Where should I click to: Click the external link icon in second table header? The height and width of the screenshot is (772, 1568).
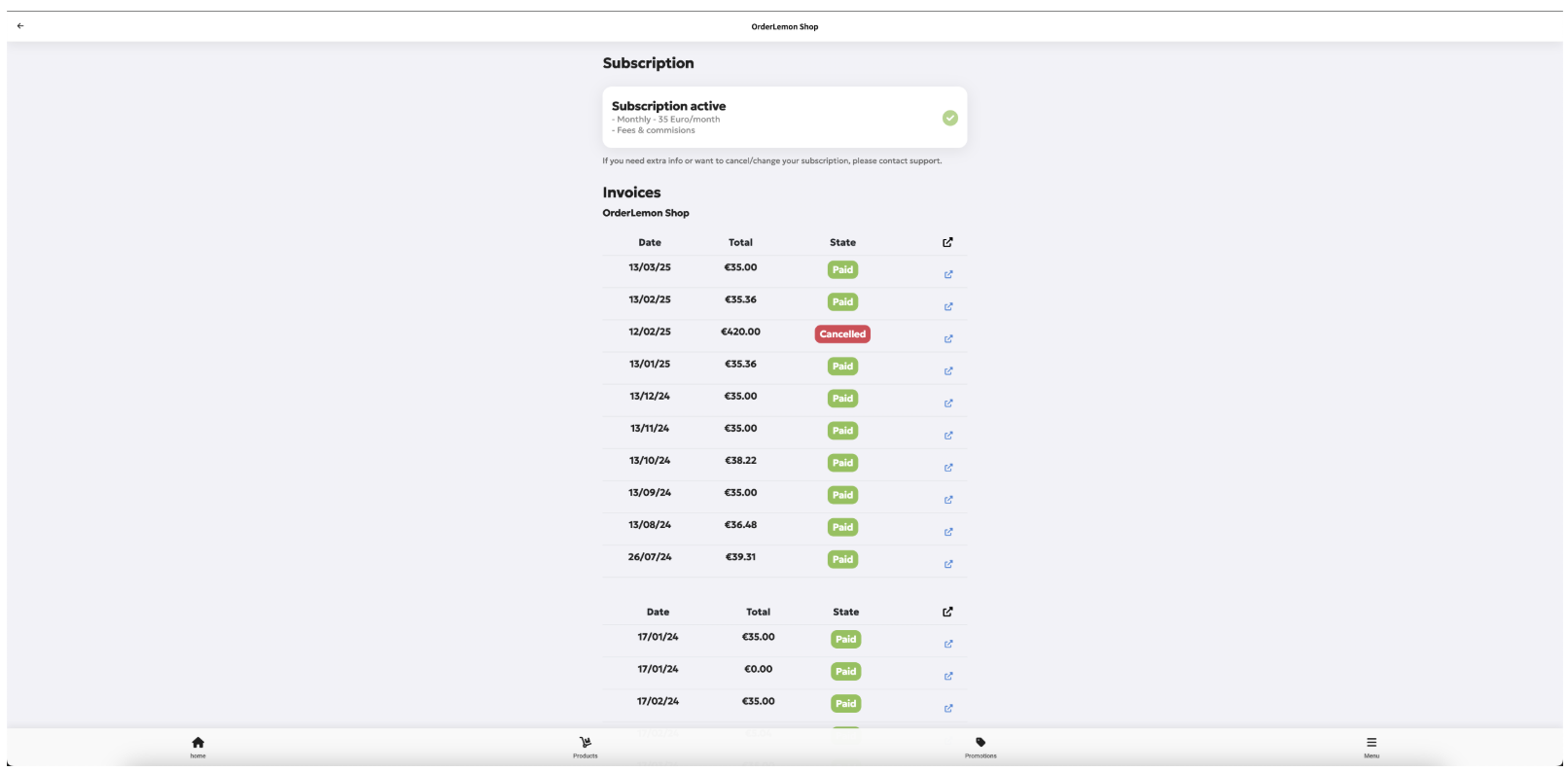947,612
